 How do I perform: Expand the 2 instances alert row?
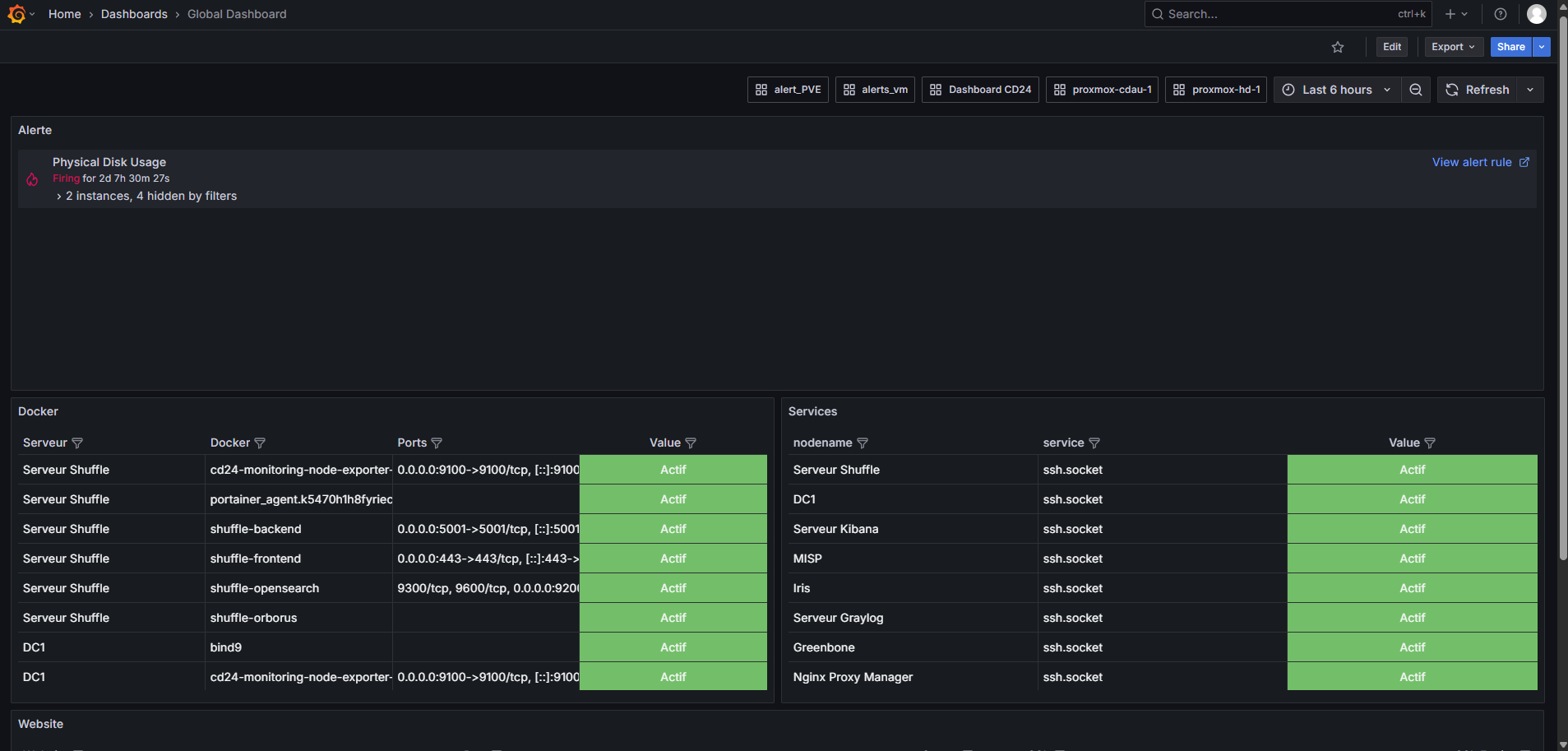point(58,197)
